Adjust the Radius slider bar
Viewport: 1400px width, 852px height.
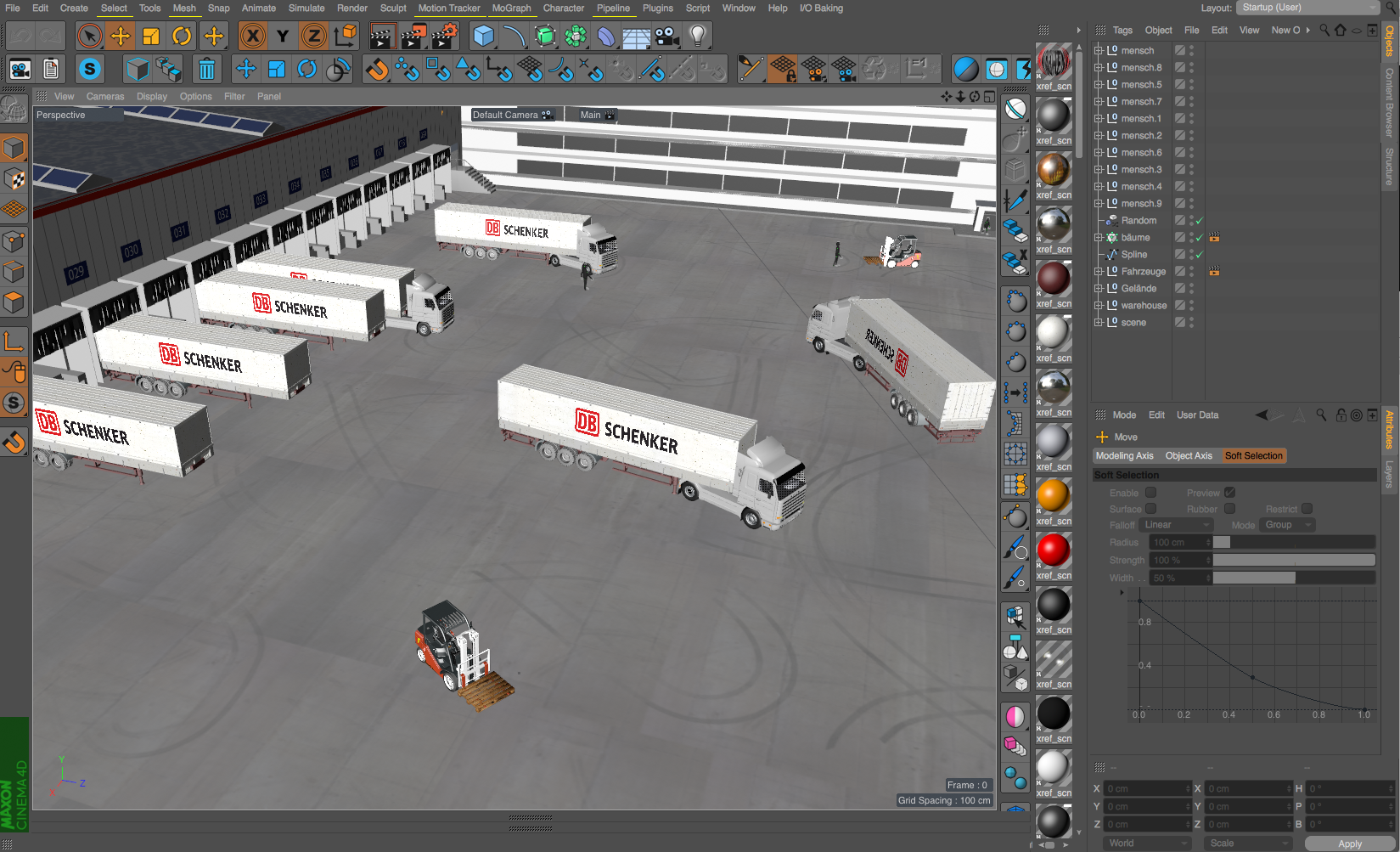point(1294,542)
